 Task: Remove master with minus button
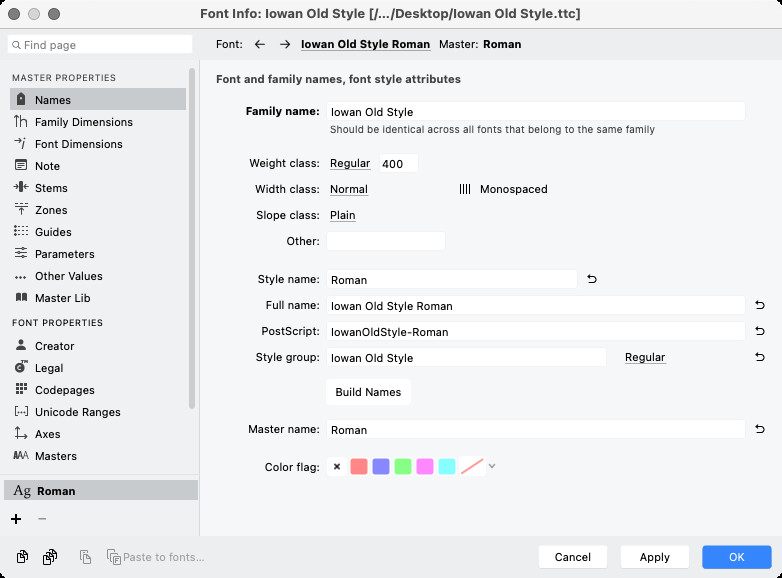42,519
